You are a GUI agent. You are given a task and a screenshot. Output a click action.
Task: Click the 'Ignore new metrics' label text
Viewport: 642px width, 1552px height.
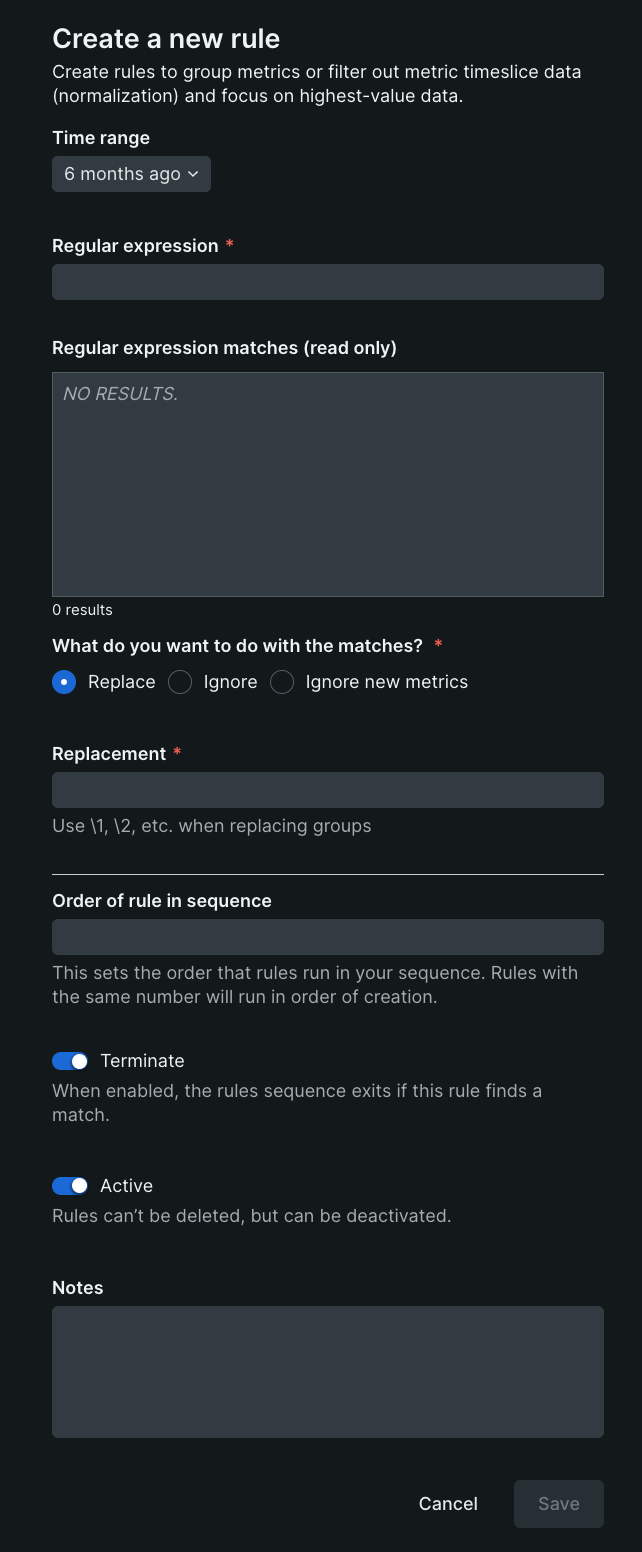click(x=386, y=682)
